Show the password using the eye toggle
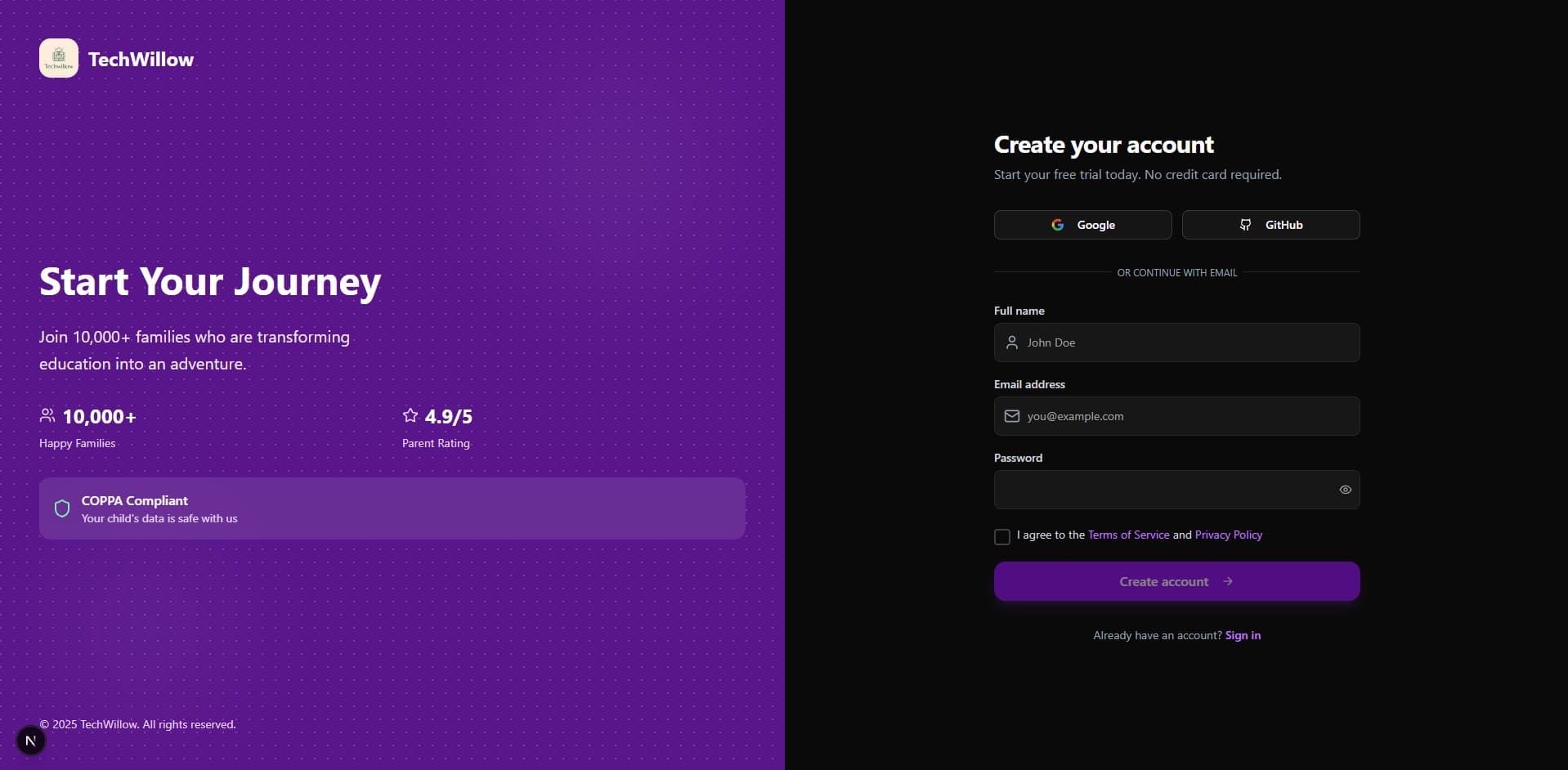 coord(1344,489)
